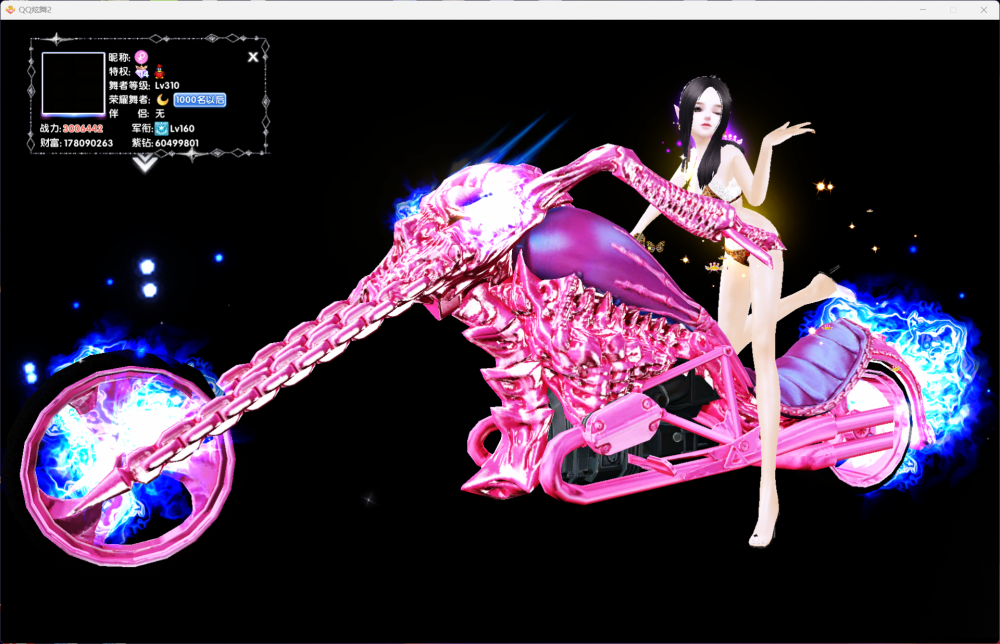
Task: Click the purple diamond VIP 14 badge
Action: coord(142,71)
